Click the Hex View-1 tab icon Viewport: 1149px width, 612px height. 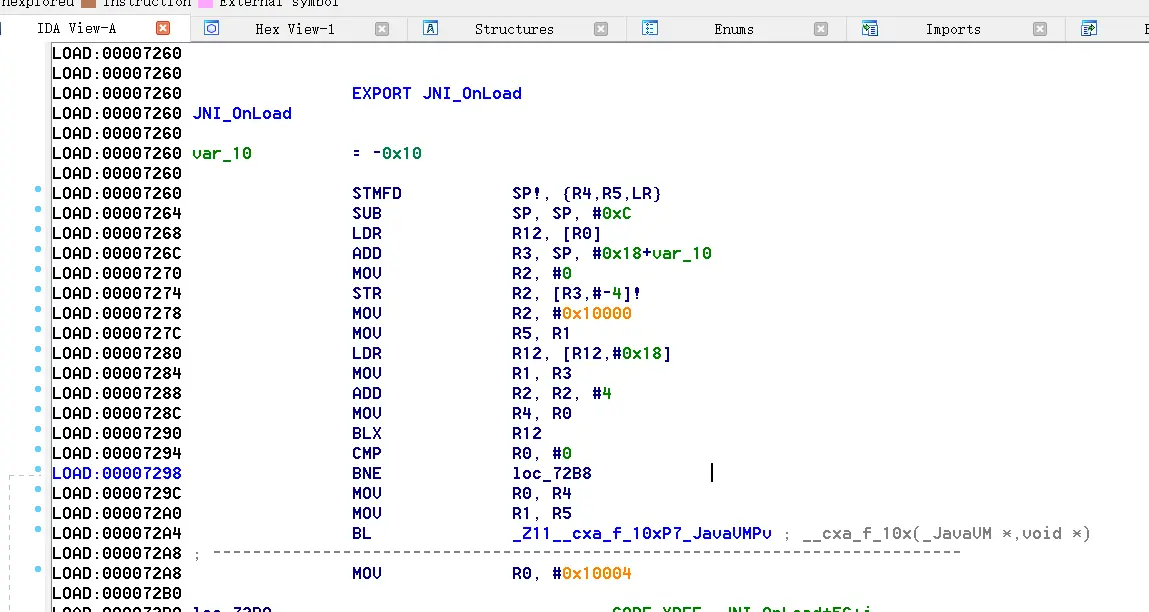pyautogui.click(x=211, y=28)
